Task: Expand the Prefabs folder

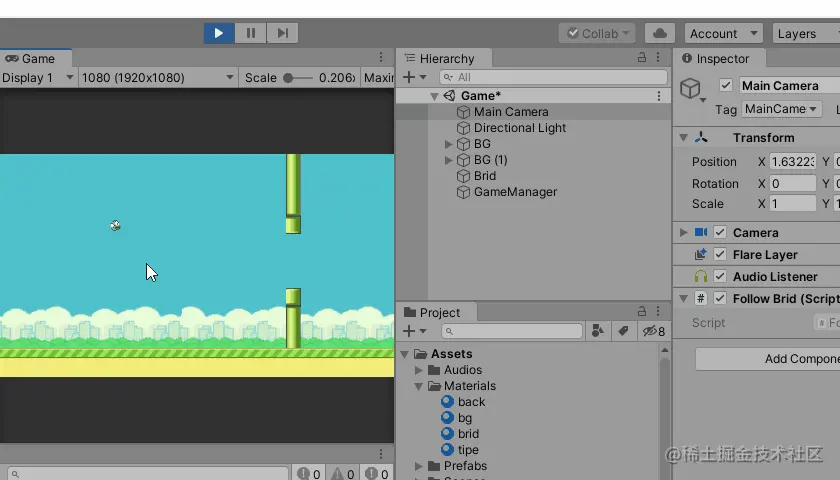Action: click(419, 466)
